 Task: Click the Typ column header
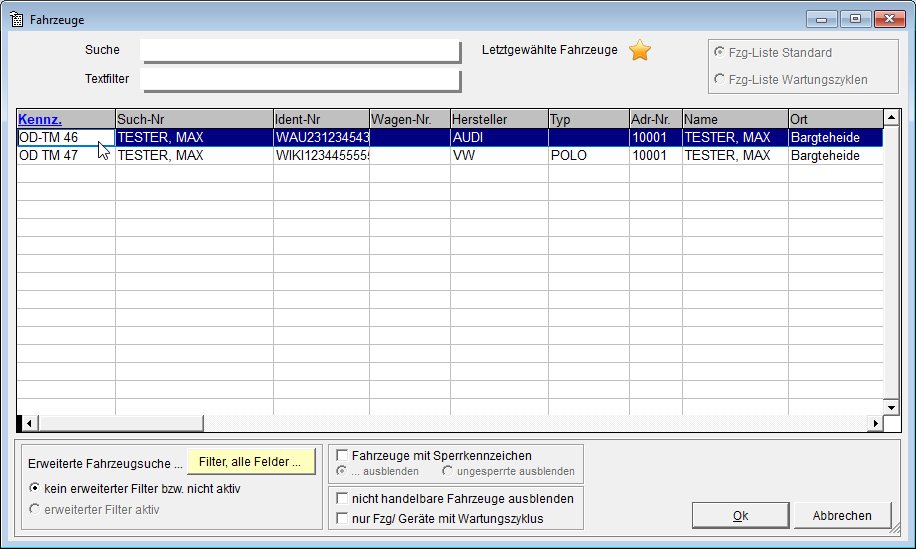coord(588,119)
